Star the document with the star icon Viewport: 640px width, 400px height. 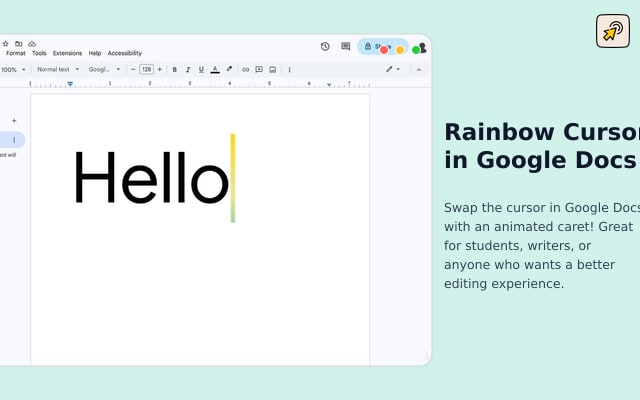[x=5, y=44]
